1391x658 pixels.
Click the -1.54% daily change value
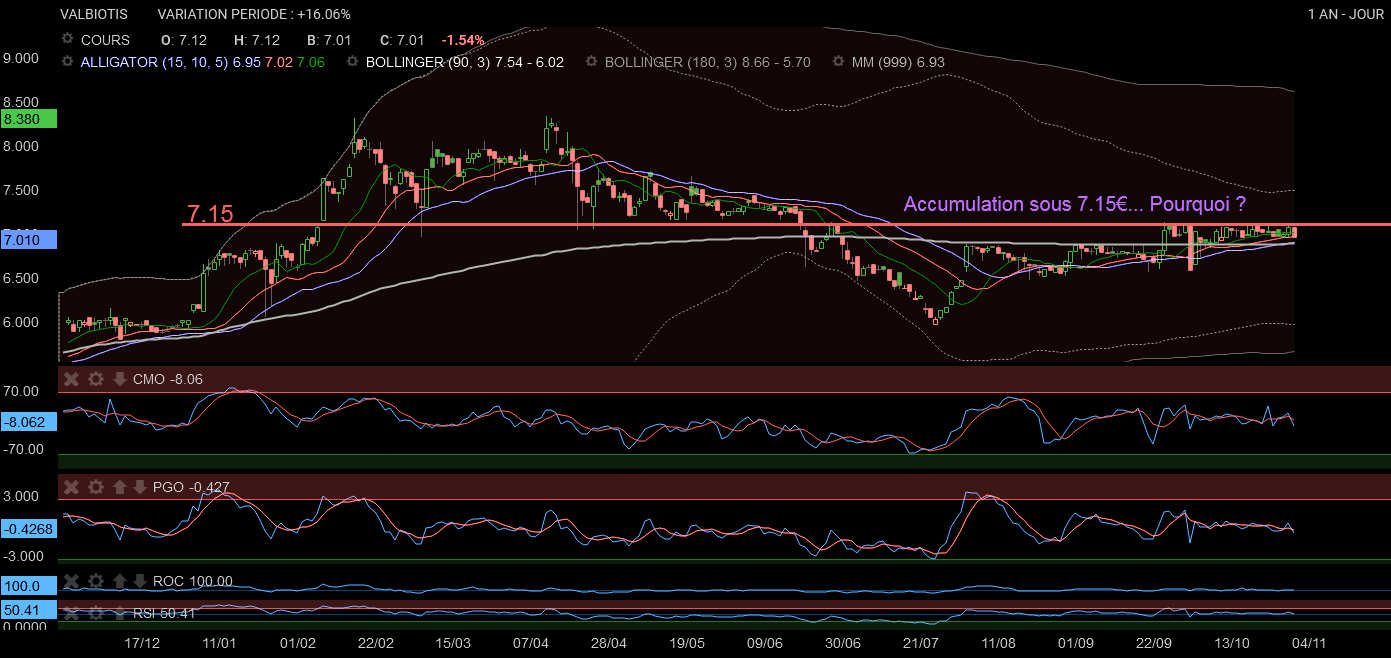[463, 40]
